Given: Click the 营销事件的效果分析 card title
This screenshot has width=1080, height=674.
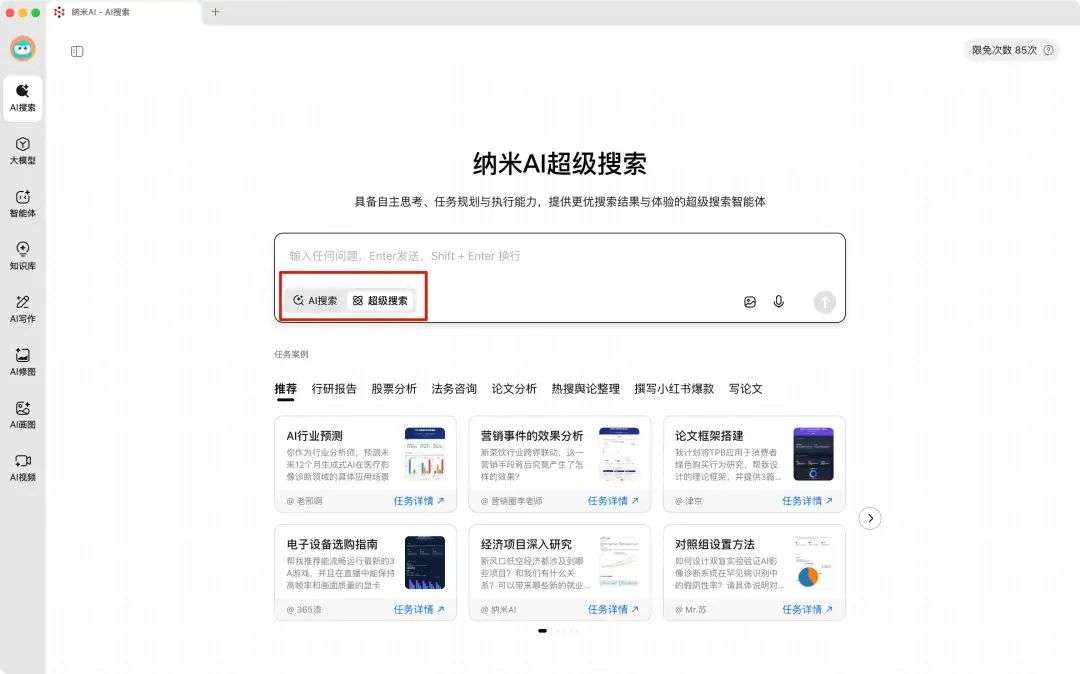Looking at the screenshot, I should coord(532,436).
